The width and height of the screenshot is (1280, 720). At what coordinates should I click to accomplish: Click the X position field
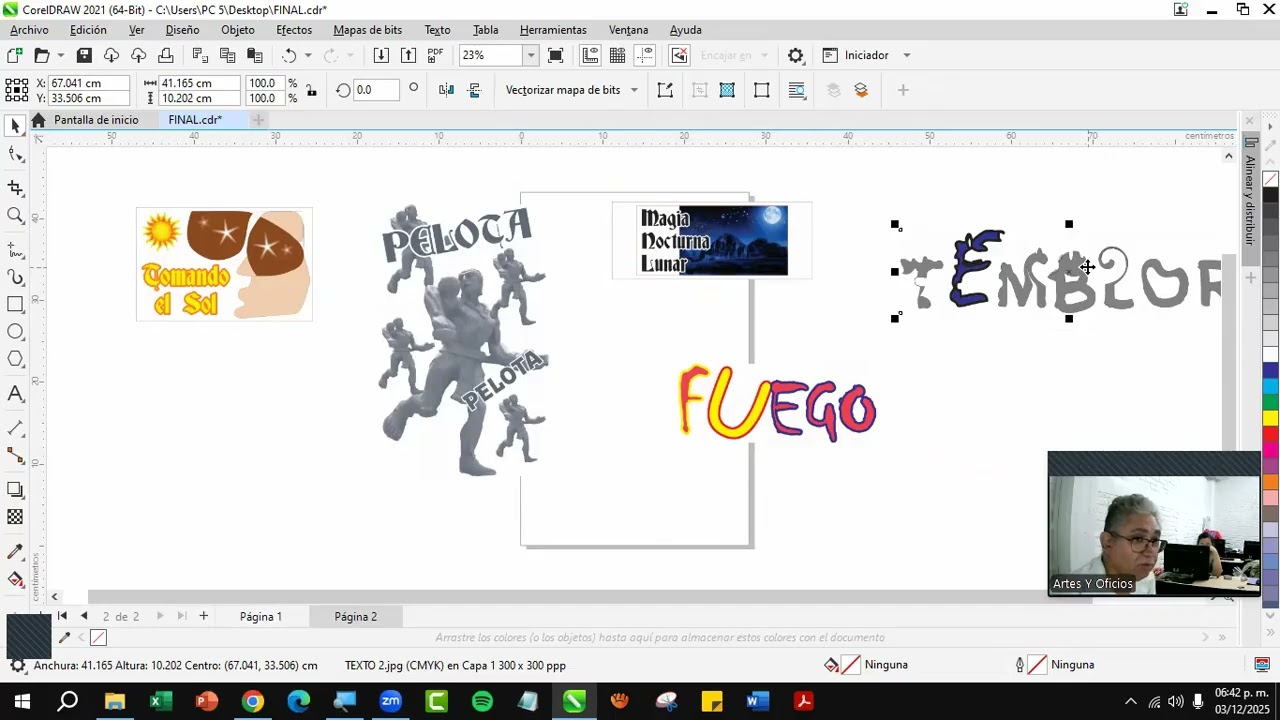click(x=88, y=84)
